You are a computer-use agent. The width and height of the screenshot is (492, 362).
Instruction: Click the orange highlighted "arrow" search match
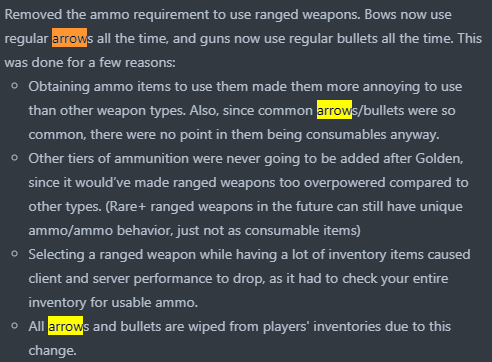[x=69, y=38]
